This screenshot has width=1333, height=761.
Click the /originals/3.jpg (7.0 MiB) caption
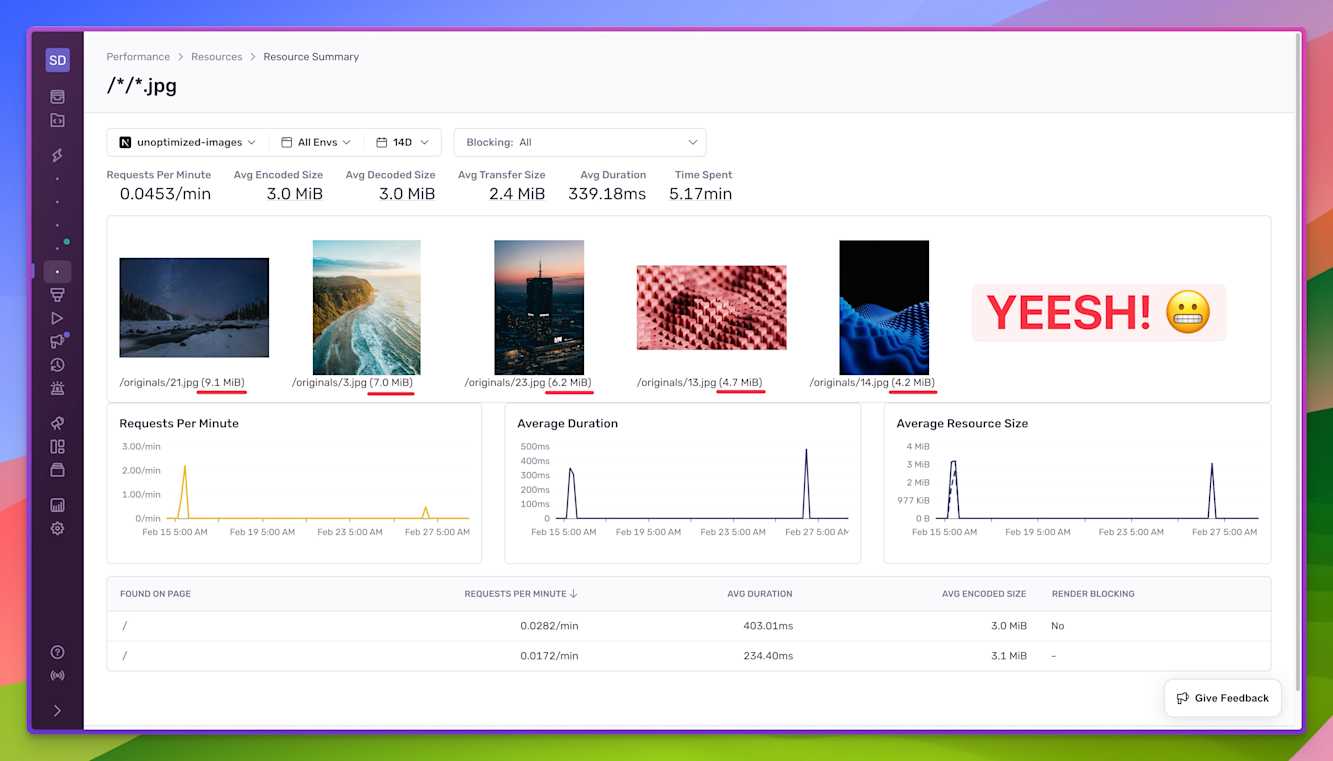point(352,383)
